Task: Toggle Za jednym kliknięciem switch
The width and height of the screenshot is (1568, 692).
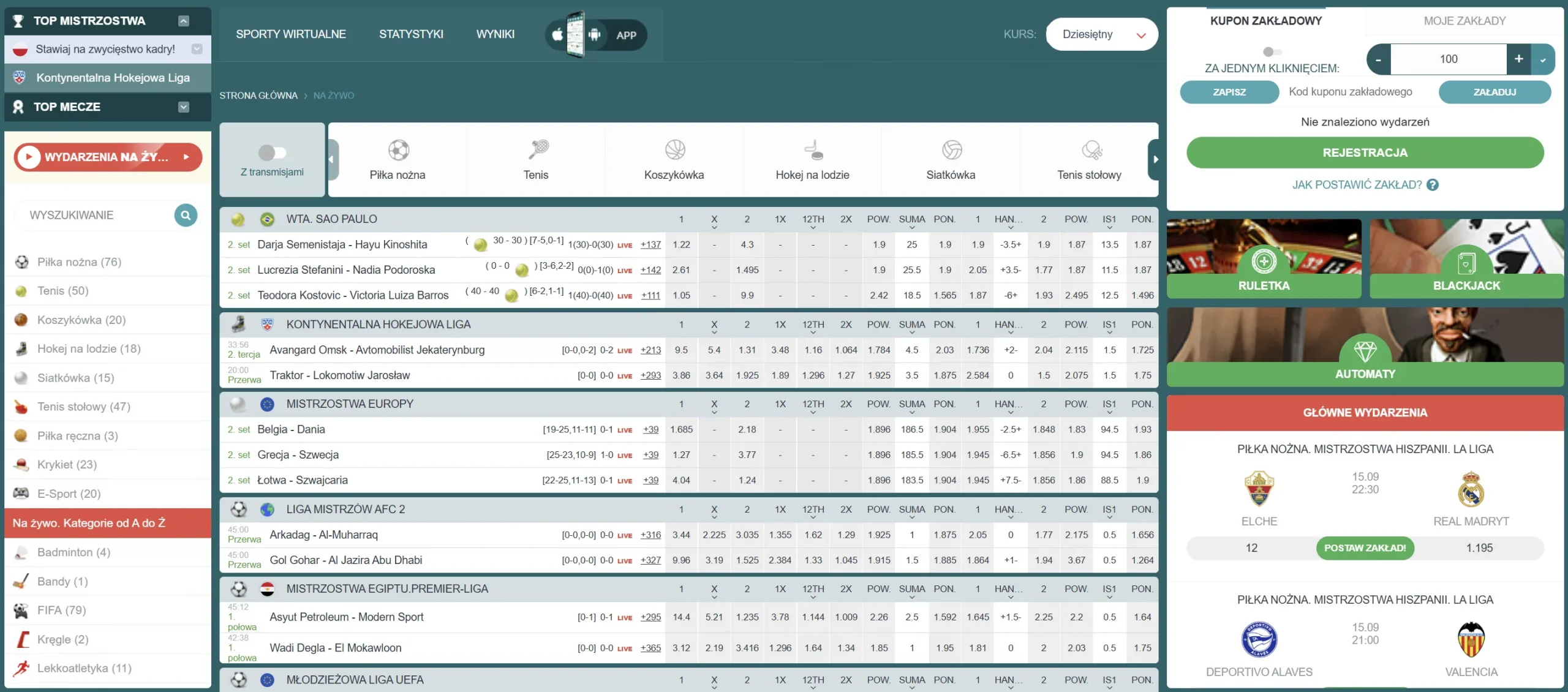Action: [1272, 52]
